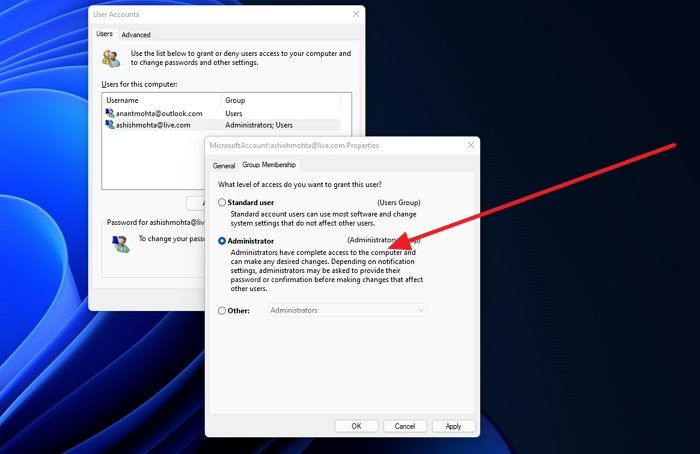The image size is (700, 454).
Task: Open the Administrators group dropdown
Action: coord(347,310)
